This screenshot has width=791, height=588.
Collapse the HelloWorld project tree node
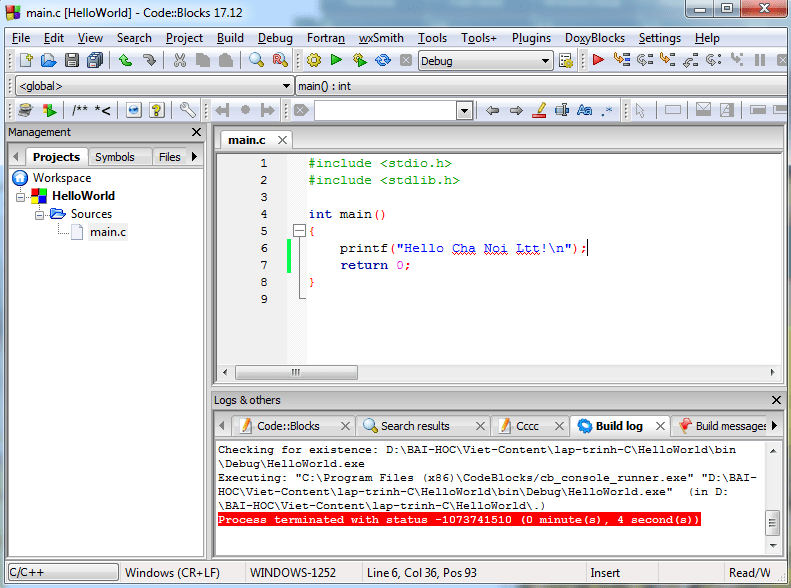click(21, 196)
